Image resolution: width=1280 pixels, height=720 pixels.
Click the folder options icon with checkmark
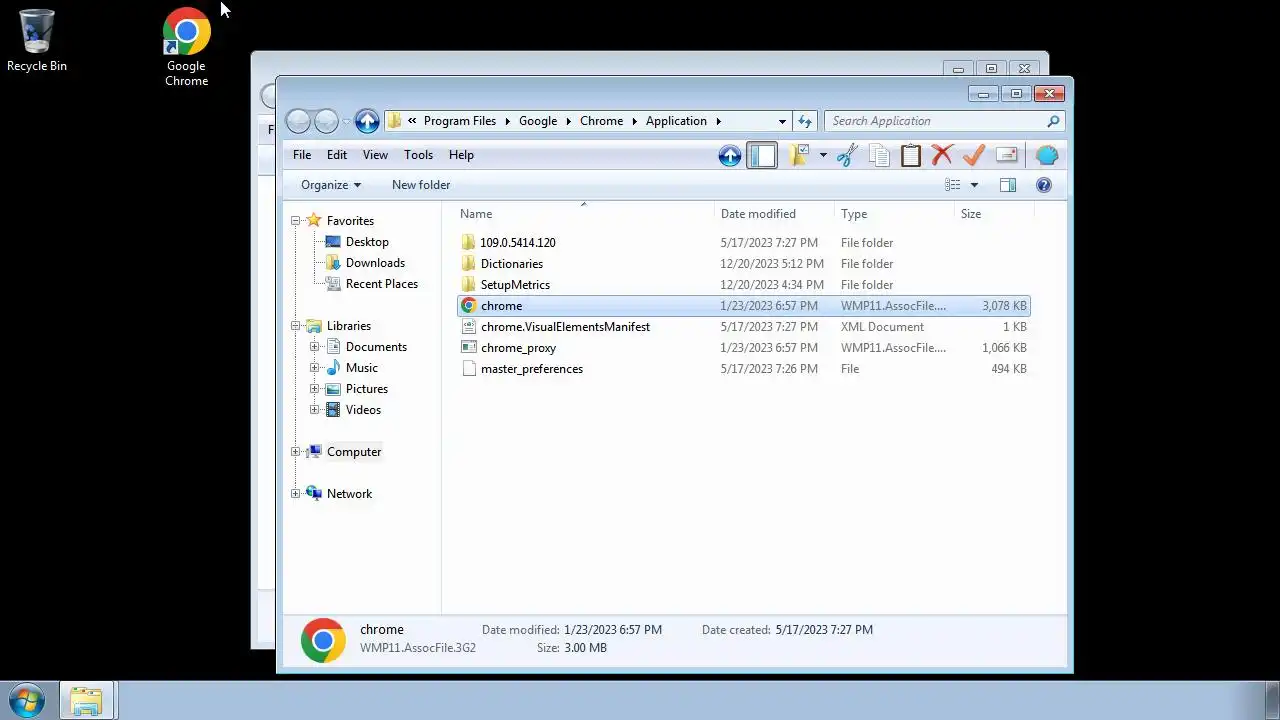click(x=799, y=155)
